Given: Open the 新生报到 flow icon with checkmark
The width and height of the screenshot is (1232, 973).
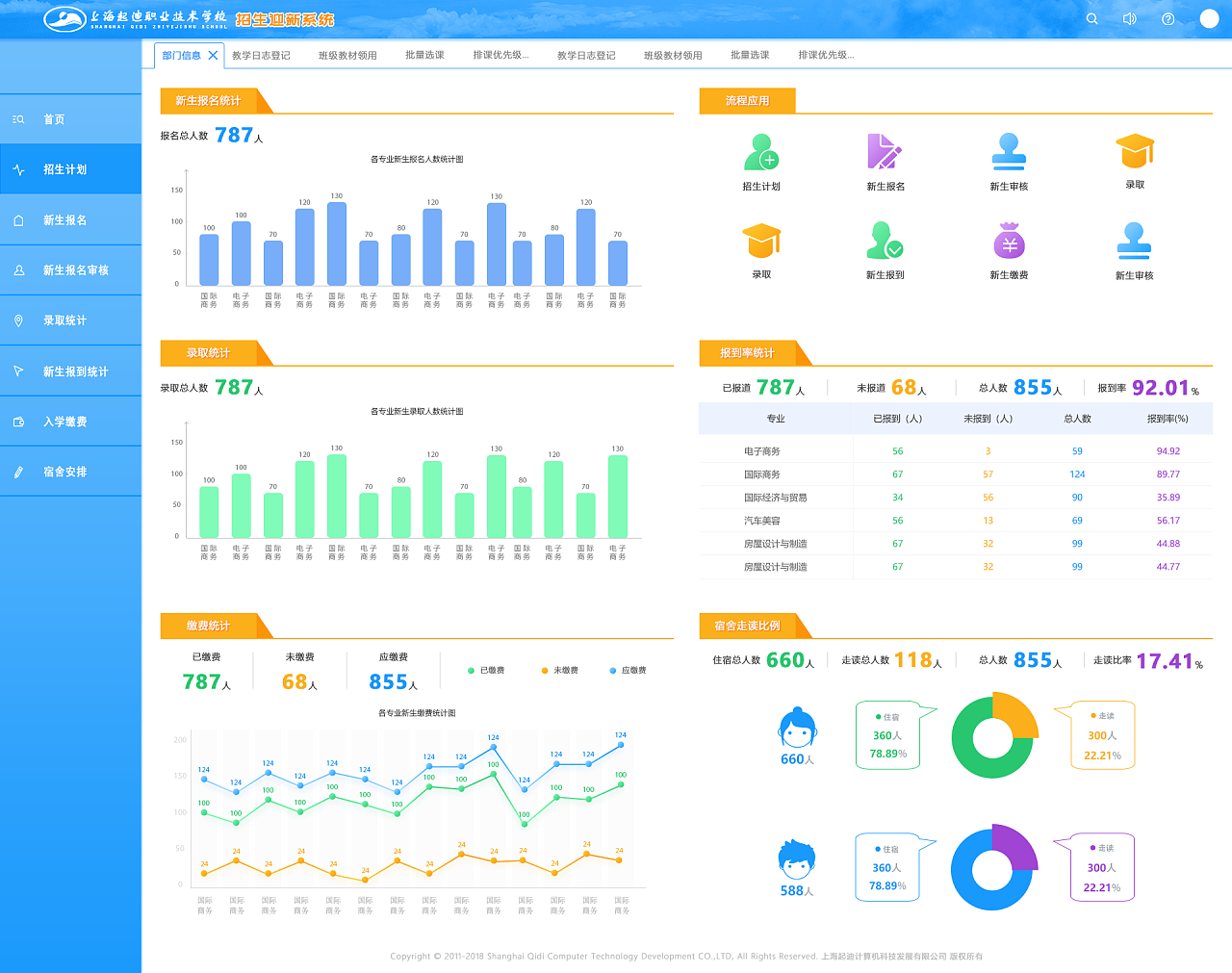Looking at the screenshot, I should (x=885, y=240).
